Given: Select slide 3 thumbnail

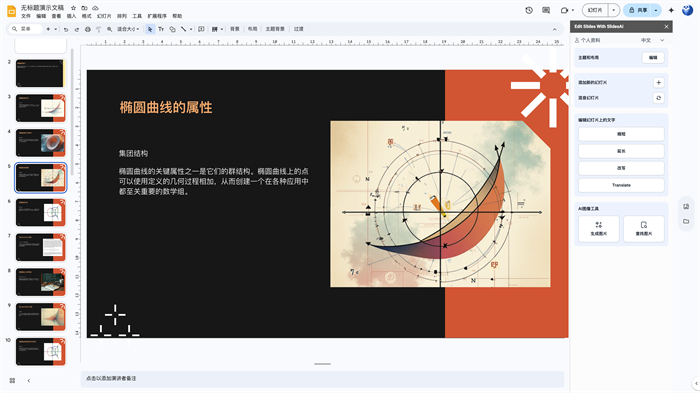Looking at the screenshot, I should pyautogui.click(x=41, y=108).
